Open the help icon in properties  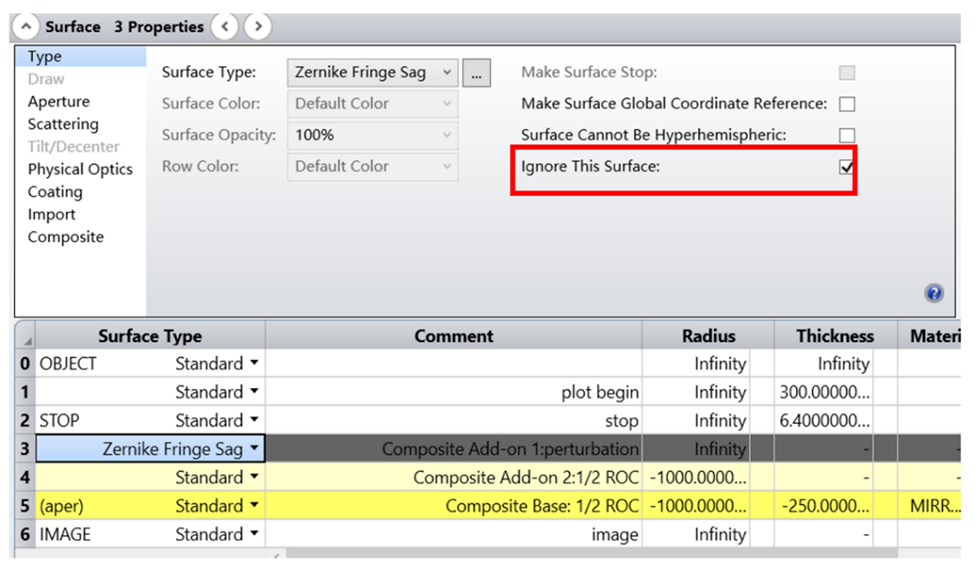(933, 293)
